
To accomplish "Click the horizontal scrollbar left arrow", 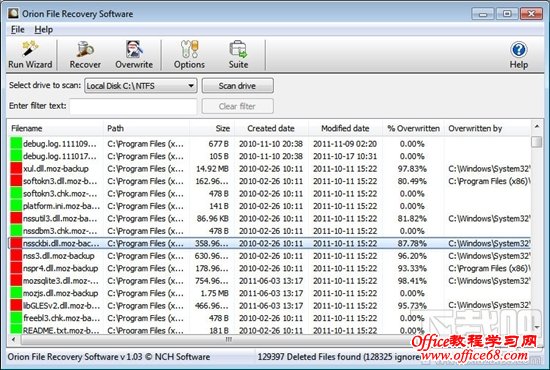I will pyautogui.click(x=13, y=339).
